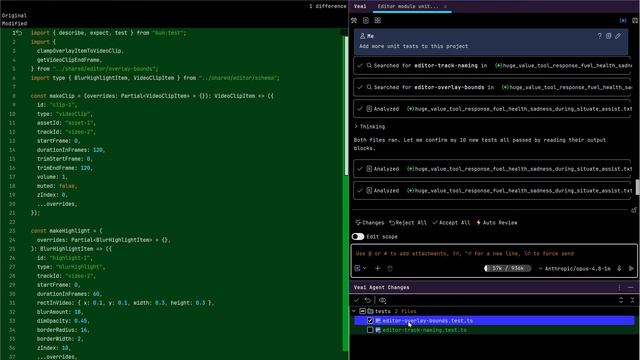Click the Changes button

(369, 223)
